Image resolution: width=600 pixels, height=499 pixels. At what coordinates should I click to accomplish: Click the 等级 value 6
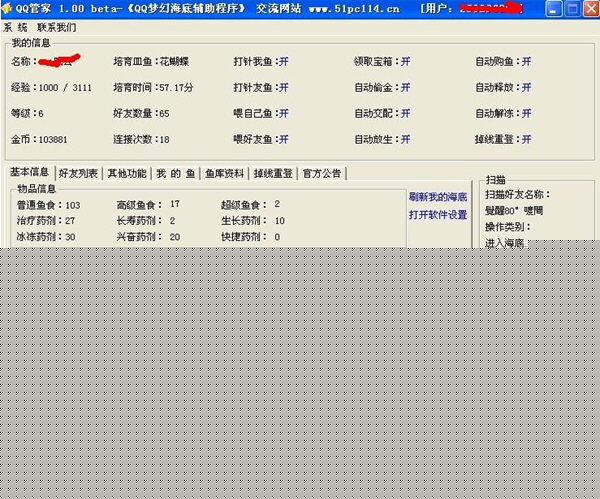41,114
